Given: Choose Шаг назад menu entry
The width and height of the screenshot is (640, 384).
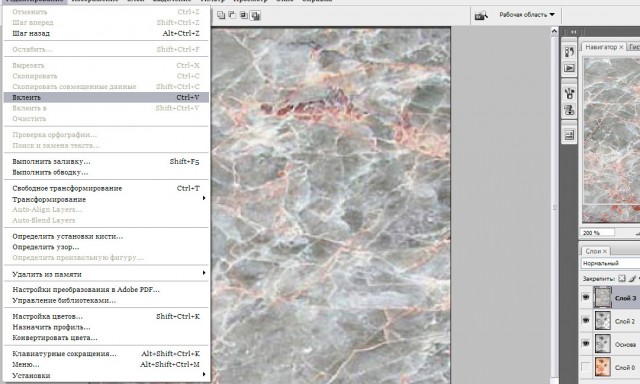Looking at the screenshot, I should [x=106, y=33].
